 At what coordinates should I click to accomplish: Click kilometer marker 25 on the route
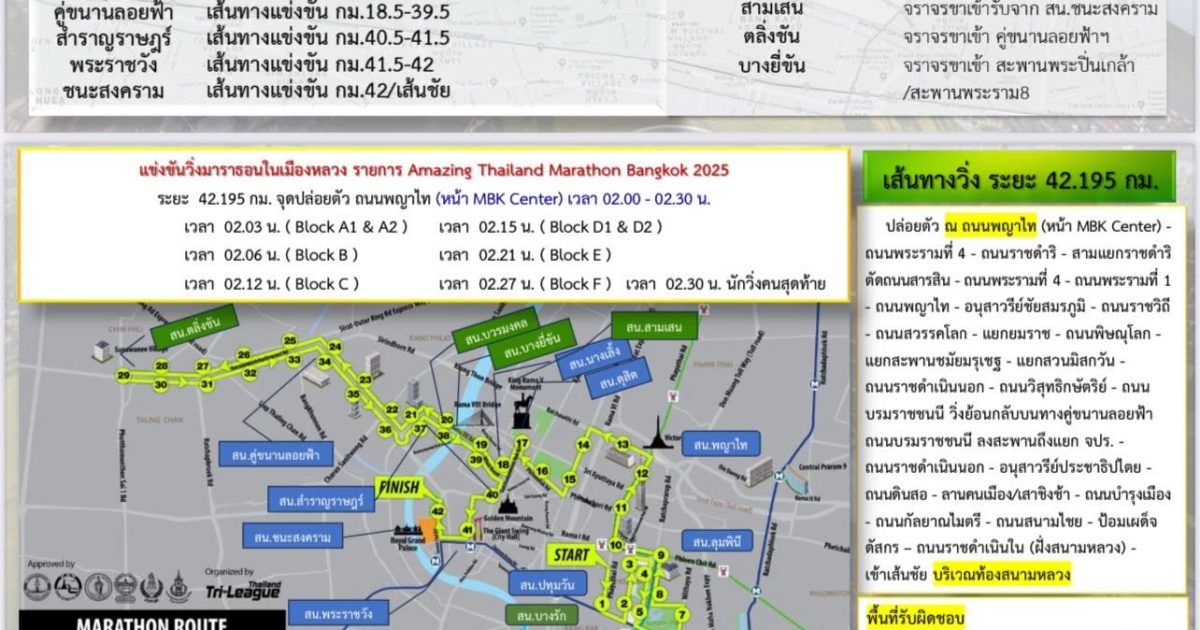click(290, 339)
